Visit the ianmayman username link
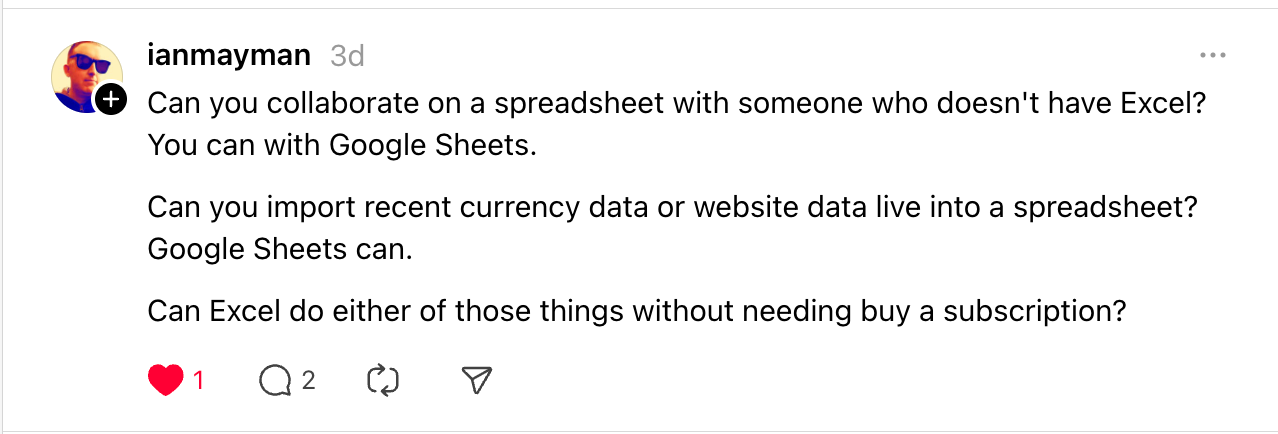 [229, 55]
